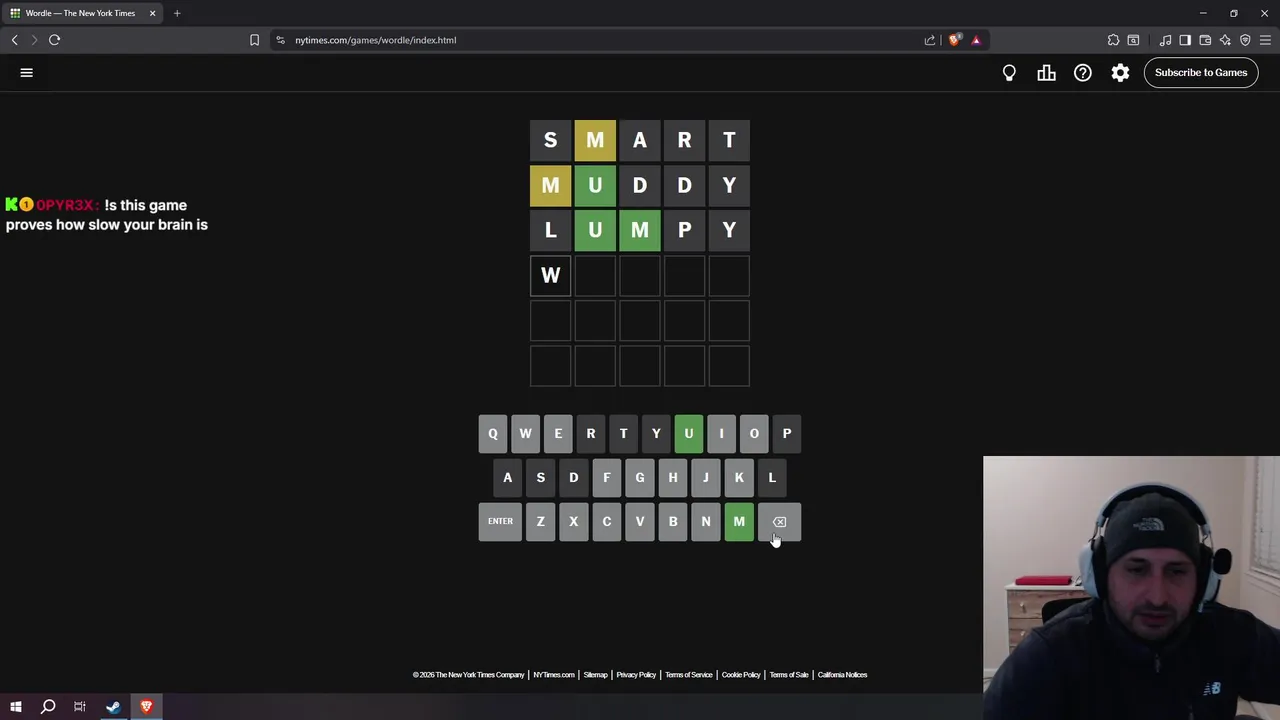
Task: Open the hints lightbulb icon
Action: coord(1009,72)
